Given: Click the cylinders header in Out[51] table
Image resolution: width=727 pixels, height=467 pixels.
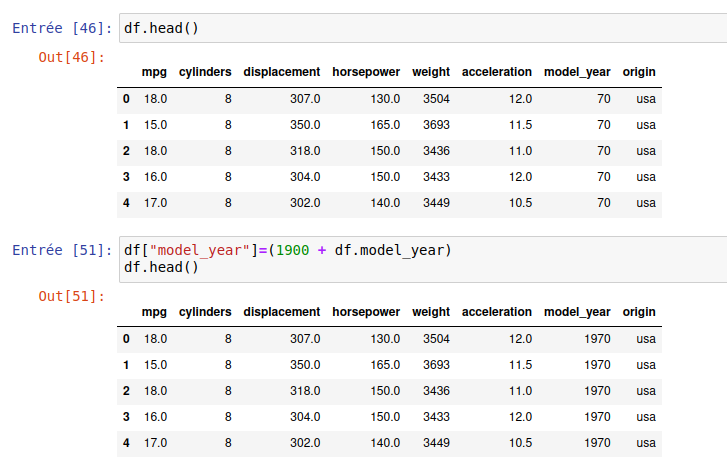Looking at the screenshot, I should [205, 312].
